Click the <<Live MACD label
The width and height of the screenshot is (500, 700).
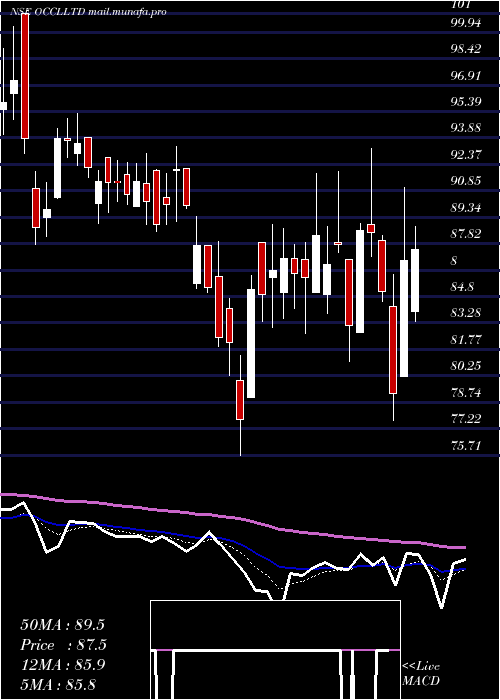[x=421, y=674]
